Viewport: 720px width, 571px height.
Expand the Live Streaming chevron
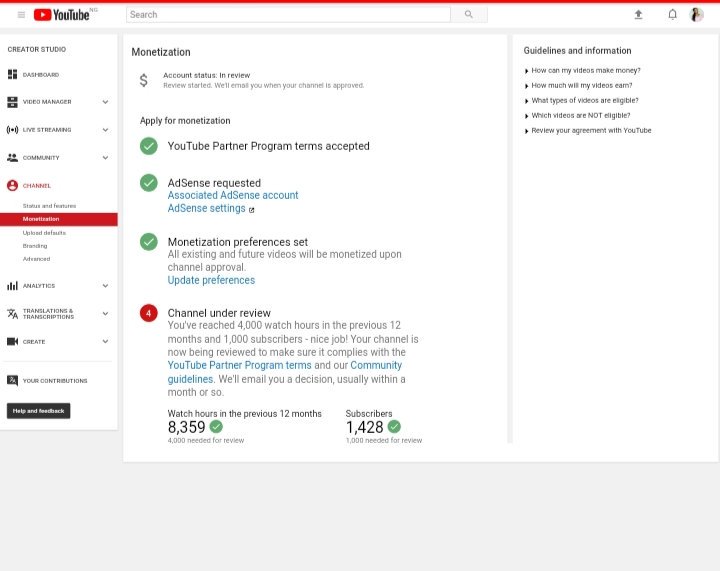click(x=105, y=130)
